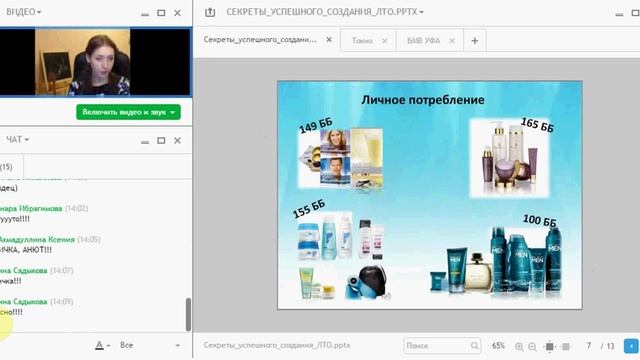The height and width of the screenshot is (360, 640).
Task: Maximize the ВИДЕО panel
Action: (161, 13)
